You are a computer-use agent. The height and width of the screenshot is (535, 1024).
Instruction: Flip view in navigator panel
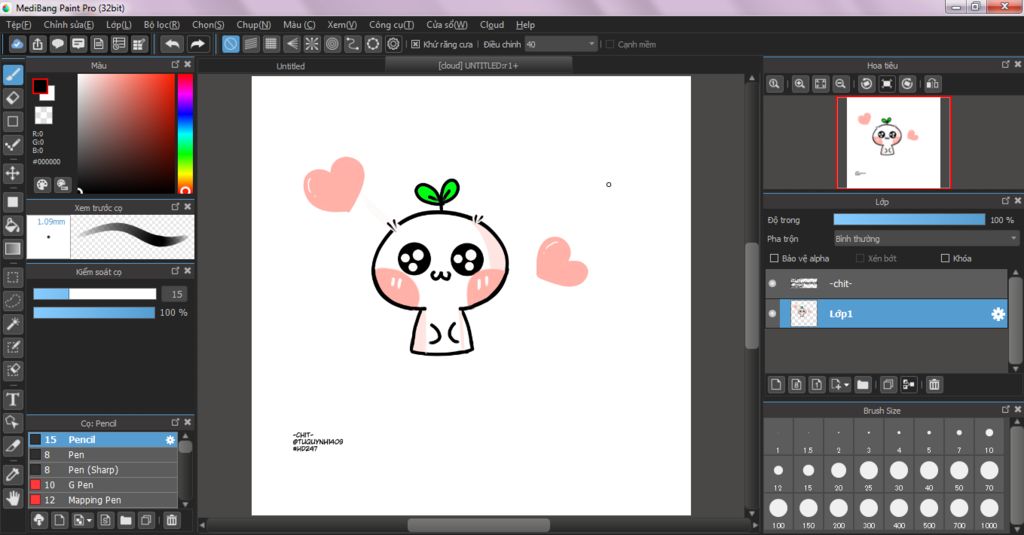coord(933,84)
